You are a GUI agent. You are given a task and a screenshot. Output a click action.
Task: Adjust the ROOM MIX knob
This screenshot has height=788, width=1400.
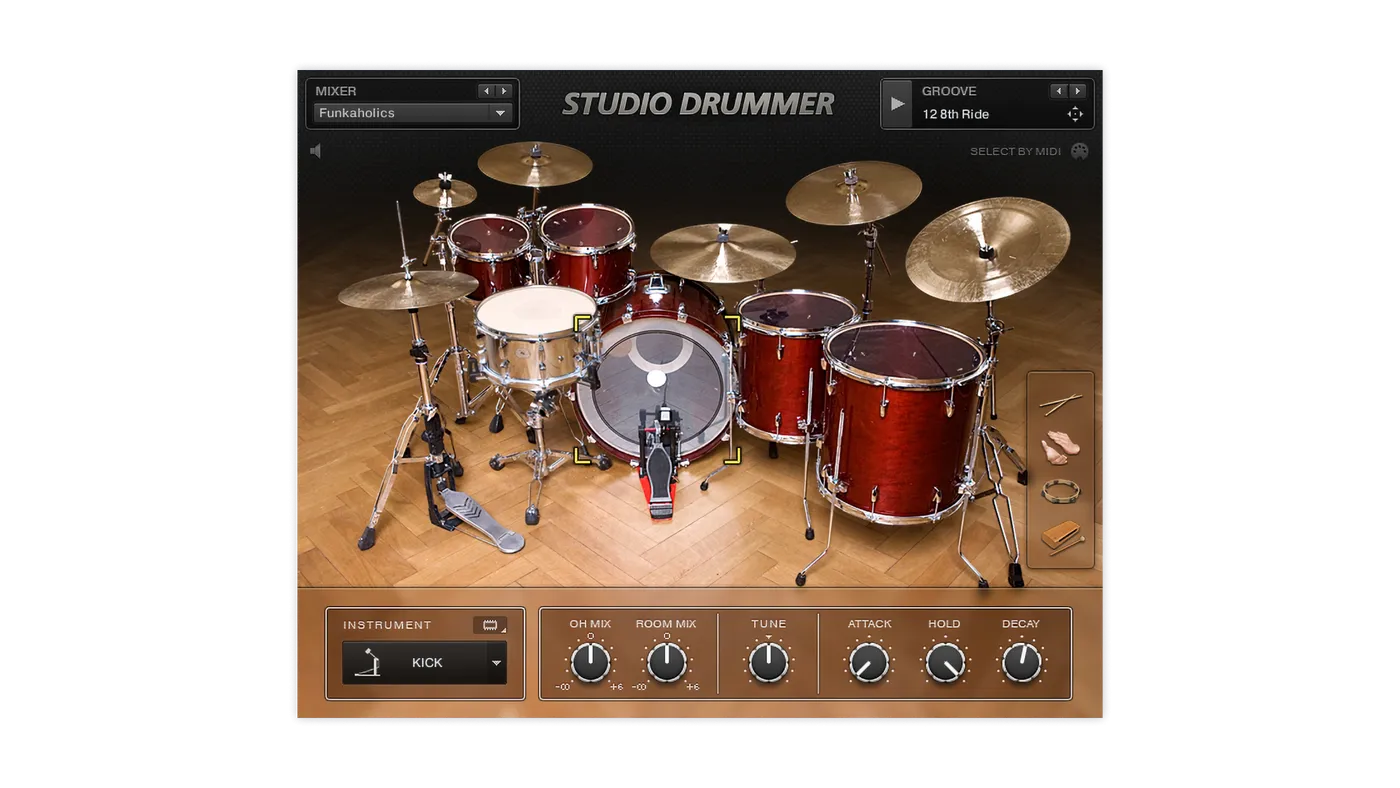(x=666, y=662)
